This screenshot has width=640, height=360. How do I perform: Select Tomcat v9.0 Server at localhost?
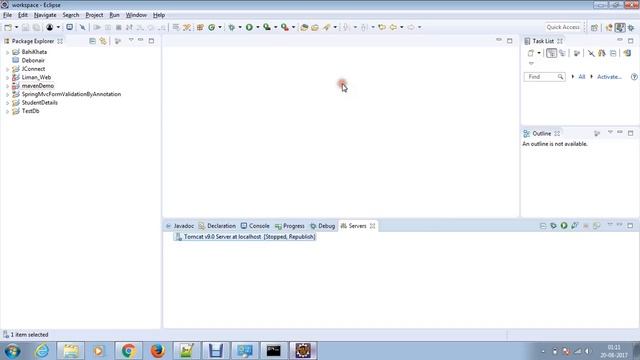coord(245,237)
